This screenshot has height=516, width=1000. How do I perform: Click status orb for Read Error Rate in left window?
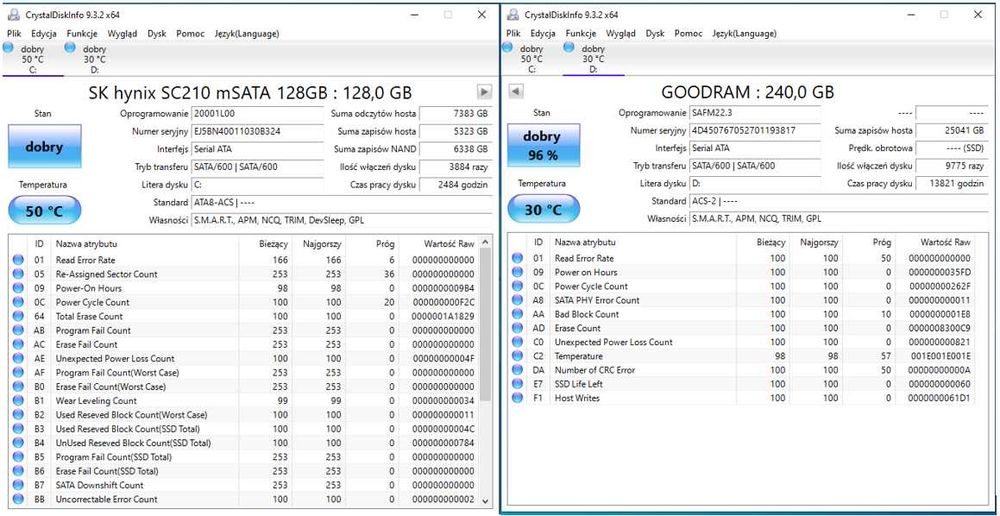(18, 260)
